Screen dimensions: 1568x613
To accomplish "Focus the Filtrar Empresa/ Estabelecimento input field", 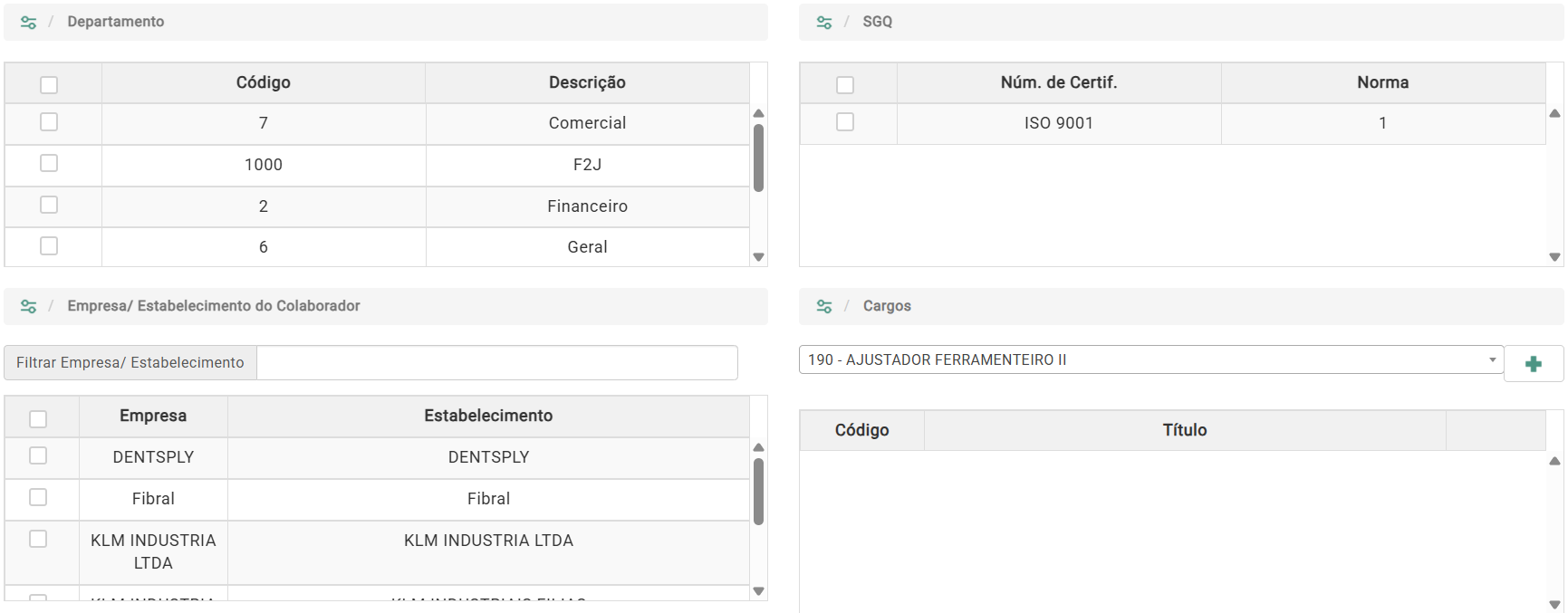I will [496, 362].
